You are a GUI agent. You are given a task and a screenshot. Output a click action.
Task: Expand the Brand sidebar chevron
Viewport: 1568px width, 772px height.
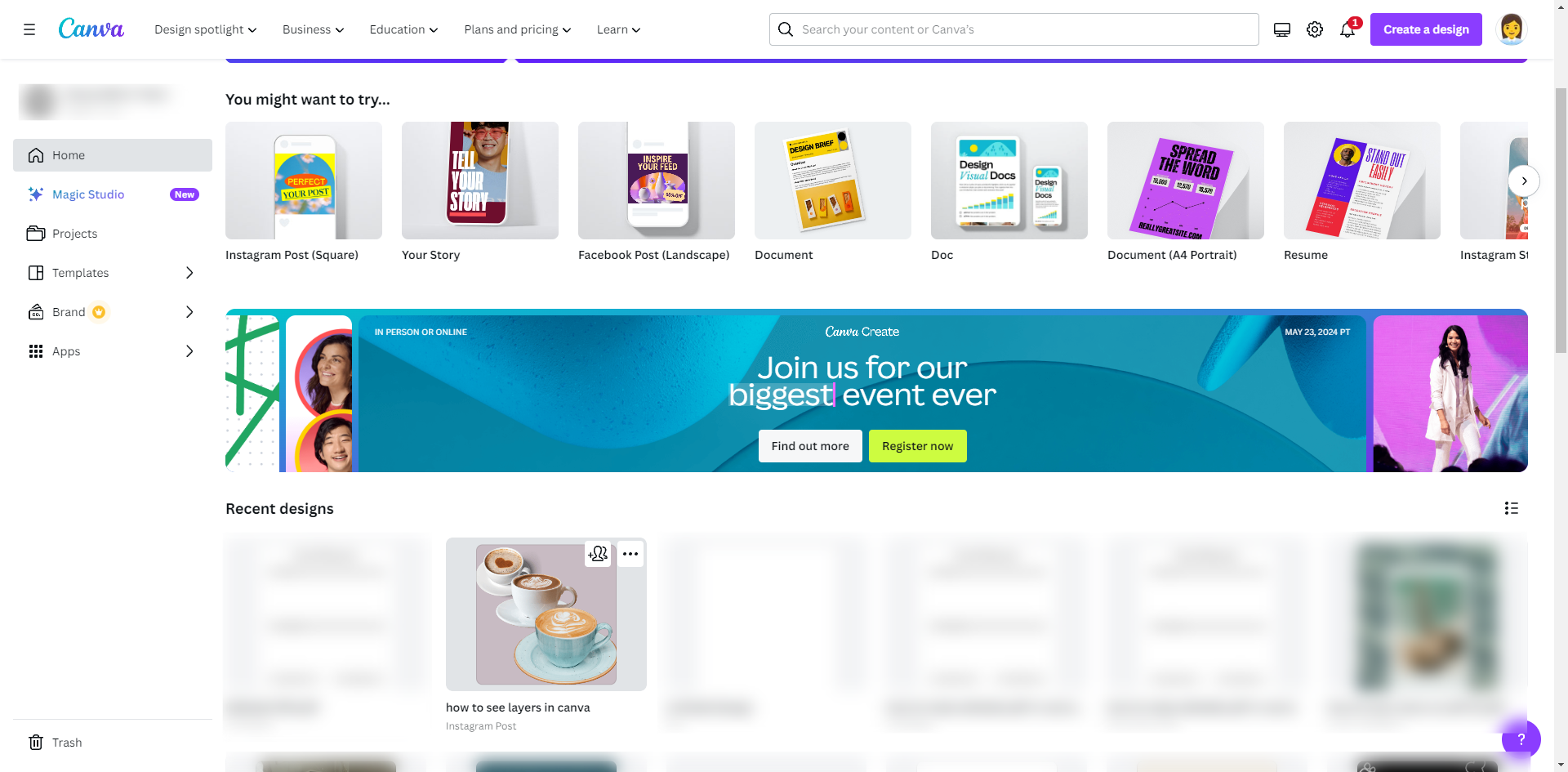coord(189,312)
